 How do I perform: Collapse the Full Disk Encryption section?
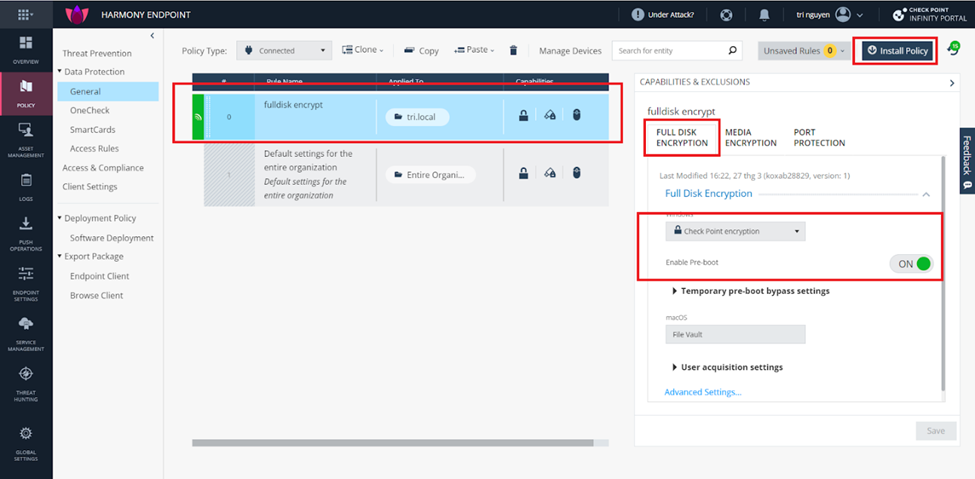(x=926, y=194)
